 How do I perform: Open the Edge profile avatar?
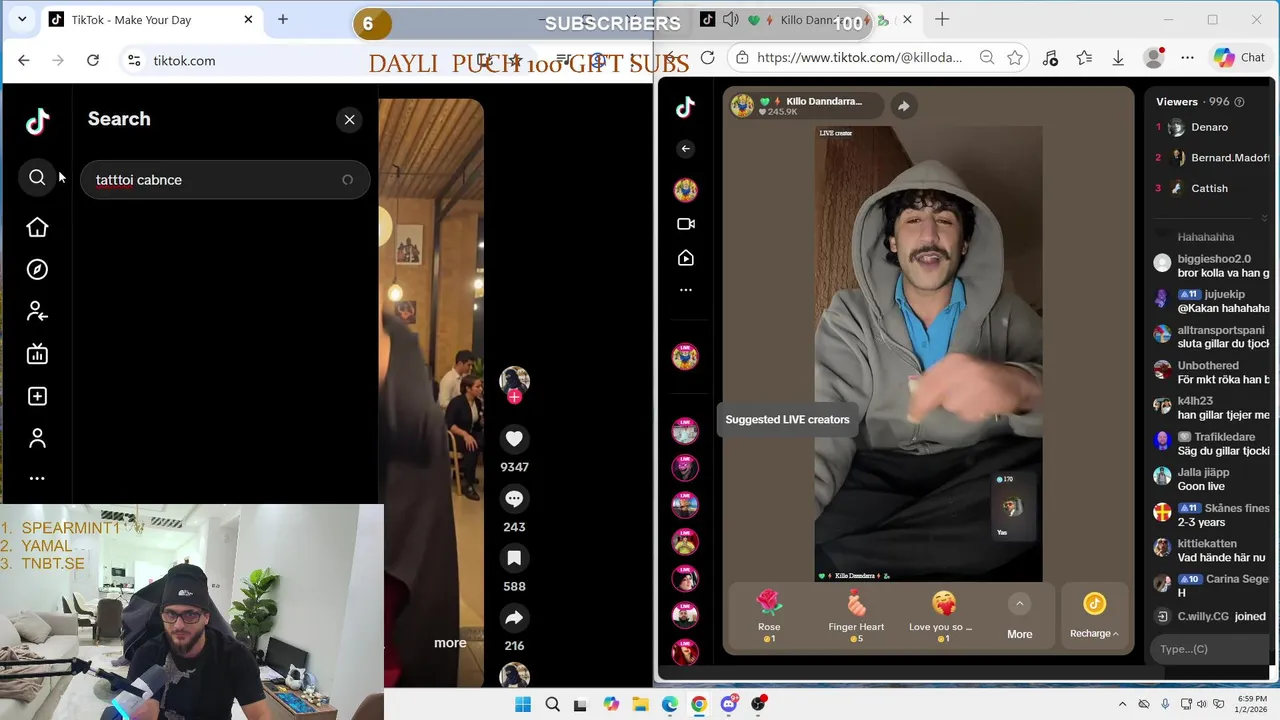1154,58
